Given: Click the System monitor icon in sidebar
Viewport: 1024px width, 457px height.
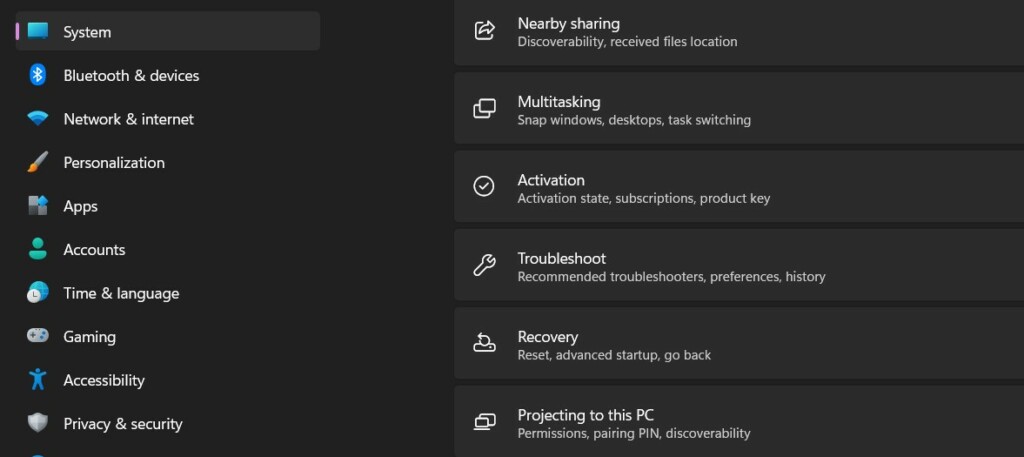Looking at the screenshot, I should click(38, 32).
